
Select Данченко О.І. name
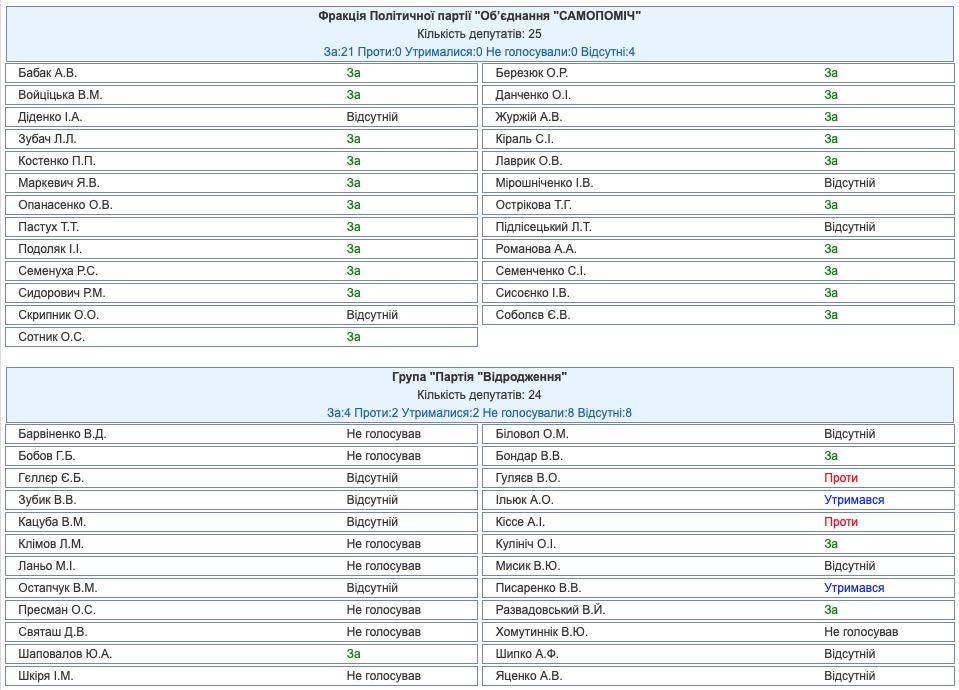pos(533,95)
